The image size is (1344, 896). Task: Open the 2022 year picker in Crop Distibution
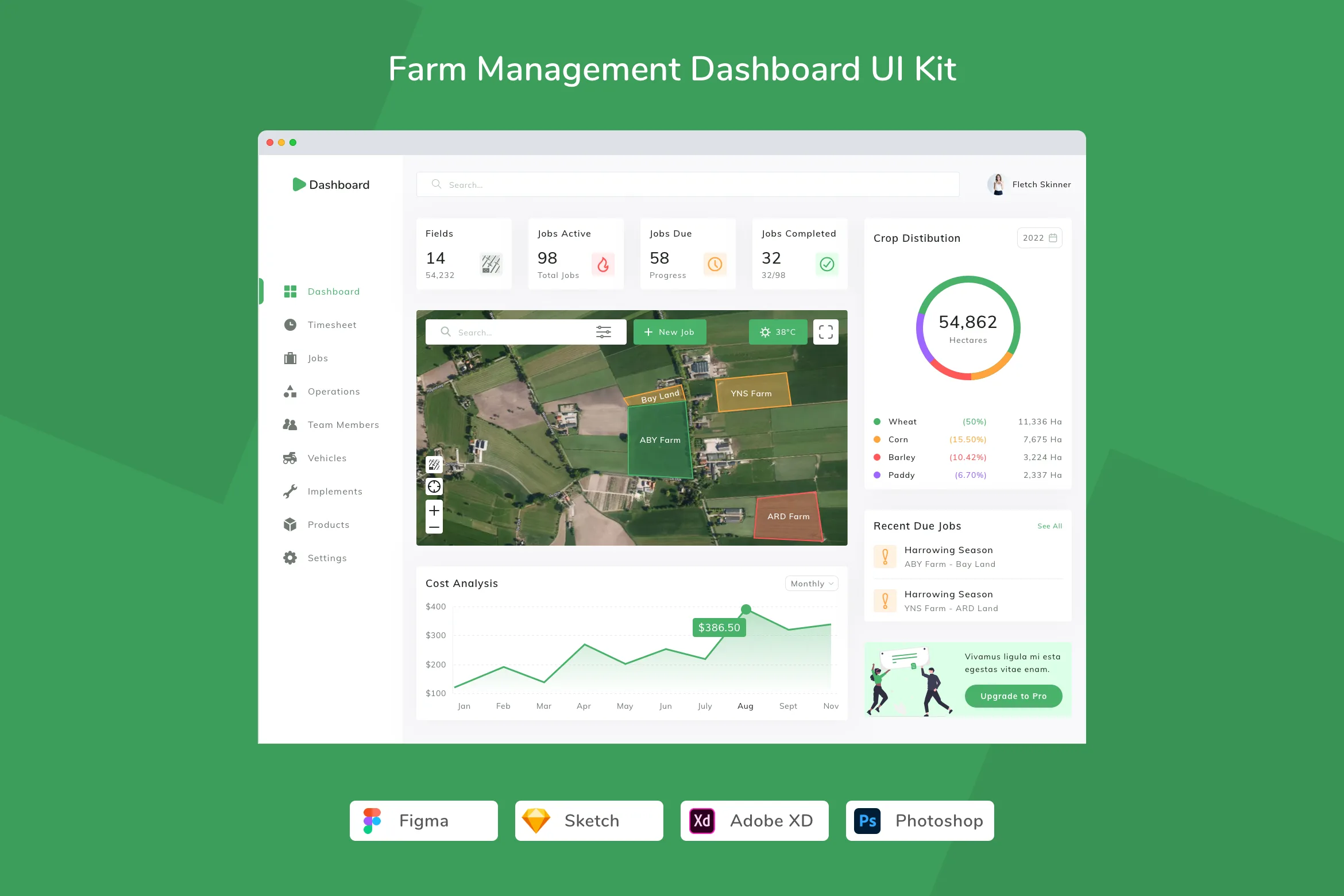pyautogui.click(x=1039, y=238)
